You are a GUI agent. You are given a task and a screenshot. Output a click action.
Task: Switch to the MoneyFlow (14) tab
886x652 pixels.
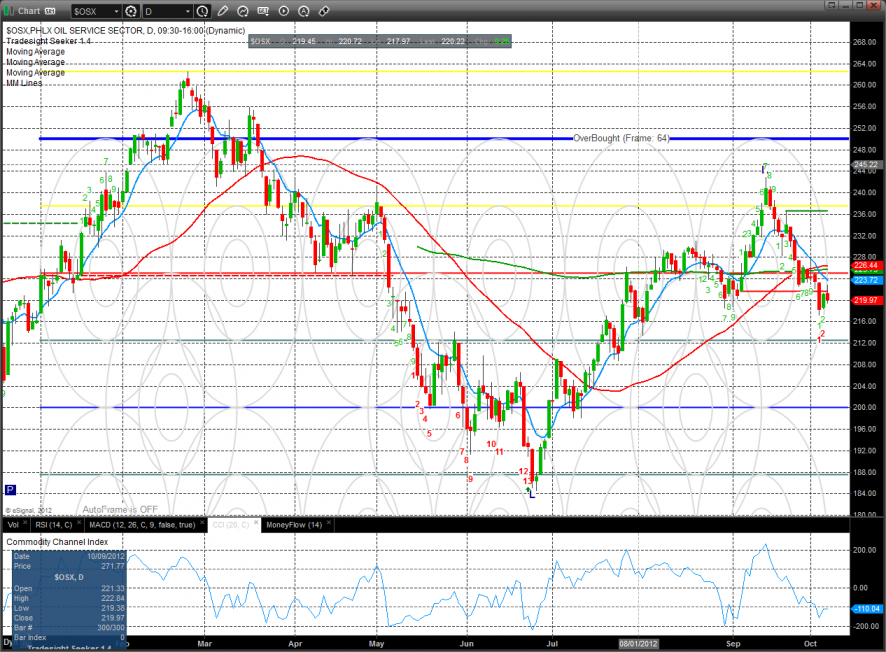[294, 525]
